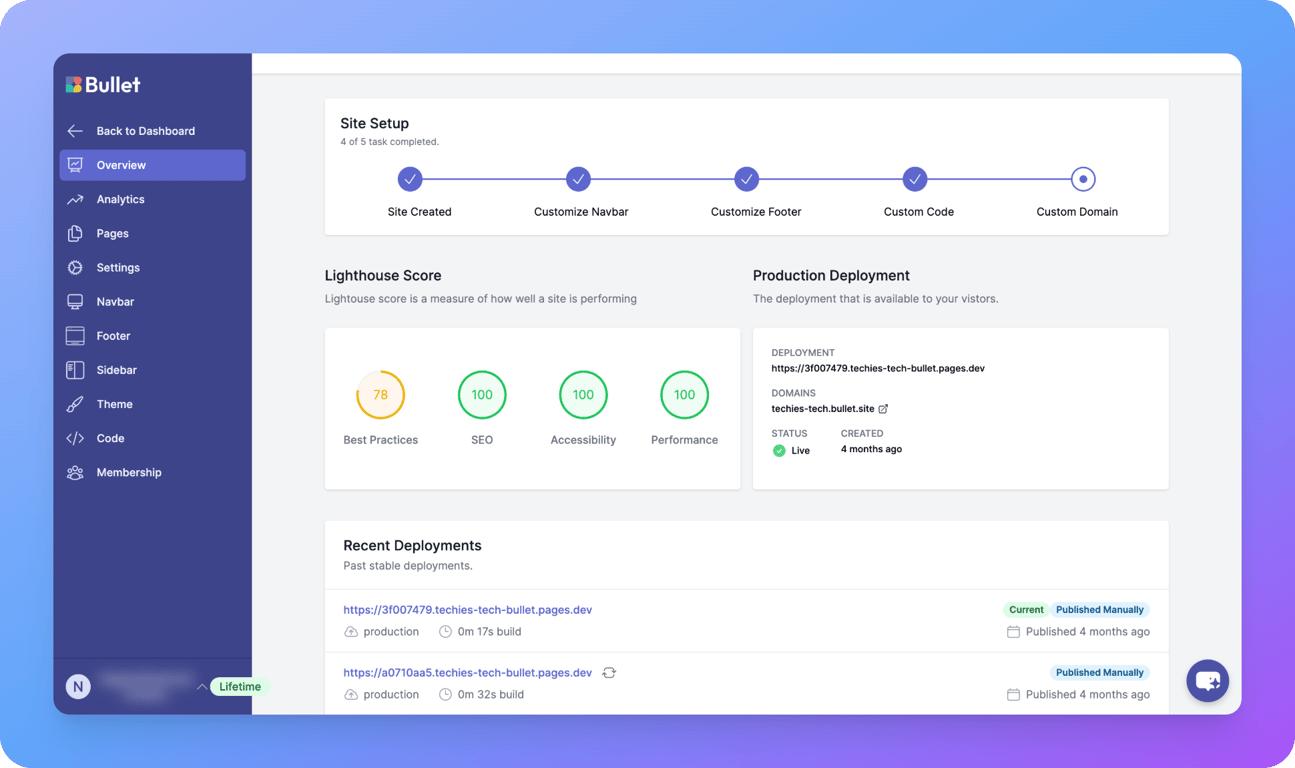1295x768 pixels.
Task: Open the external link icon beside techies-tech.bullet.site
Action: pyautogui.click(x=883, y=409)
